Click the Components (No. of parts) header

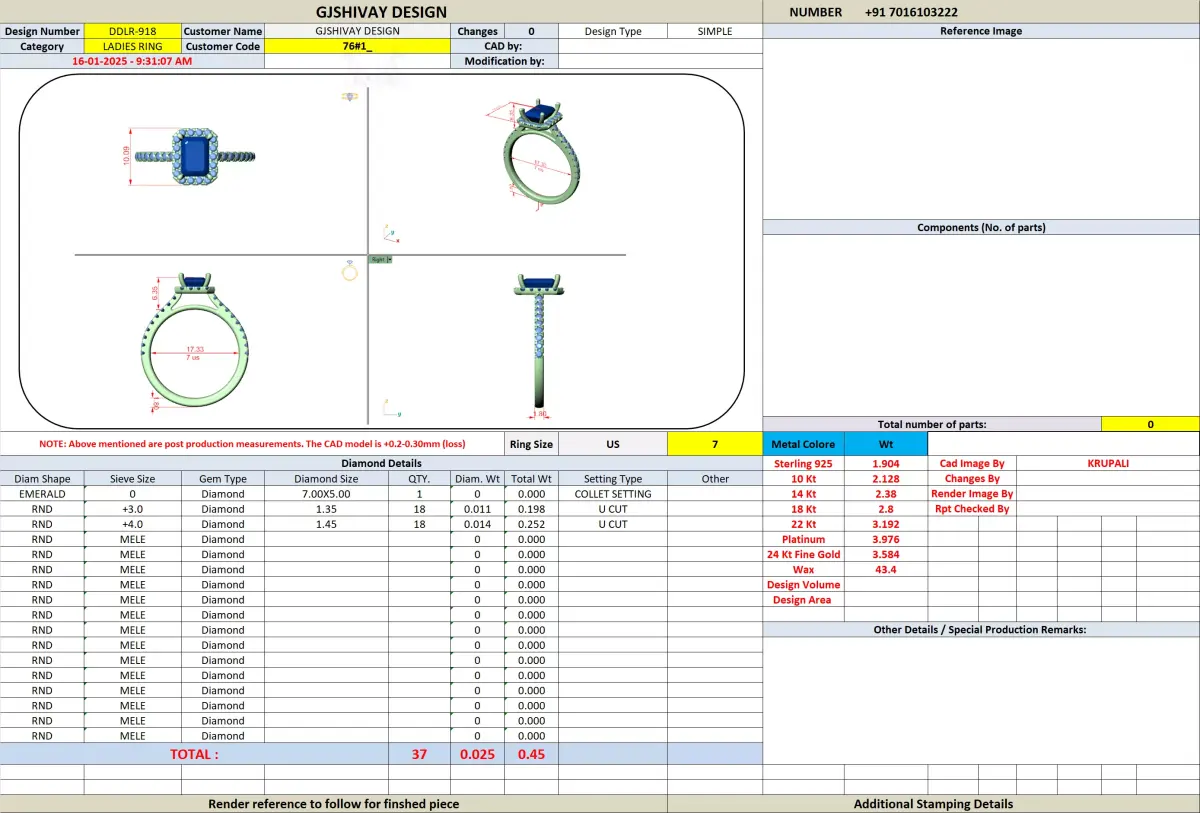click(x=981, y=227)
